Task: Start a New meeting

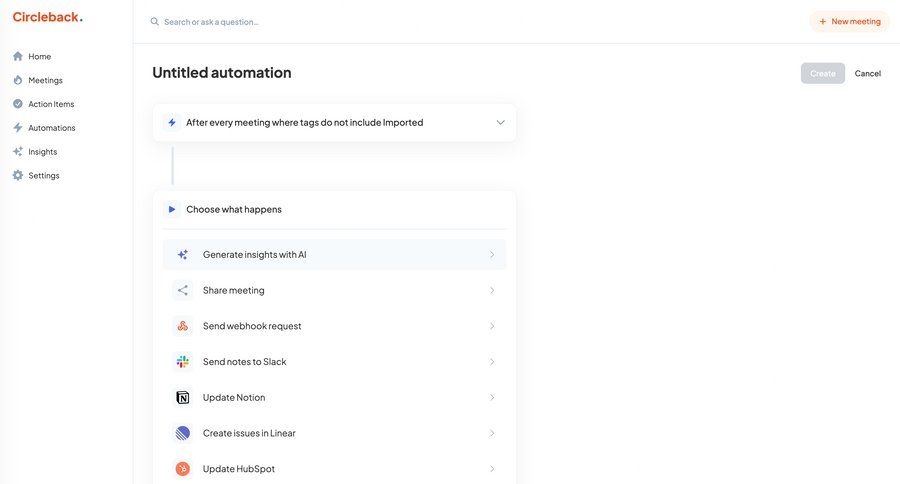Action: tap(849, 21)
